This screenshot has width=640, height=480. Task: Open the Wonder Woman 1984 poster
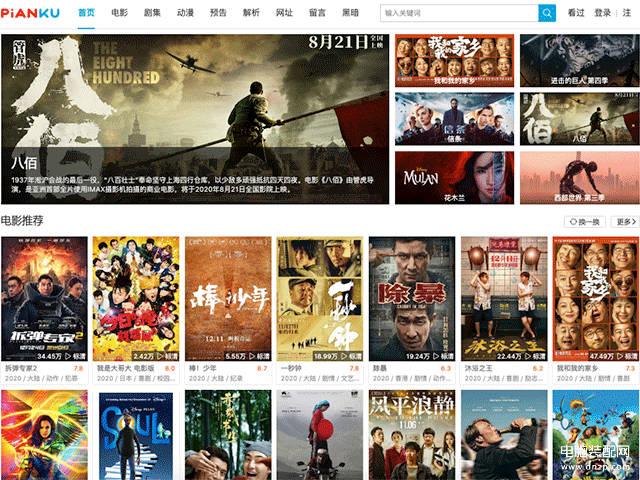click(x=44, y=435)
